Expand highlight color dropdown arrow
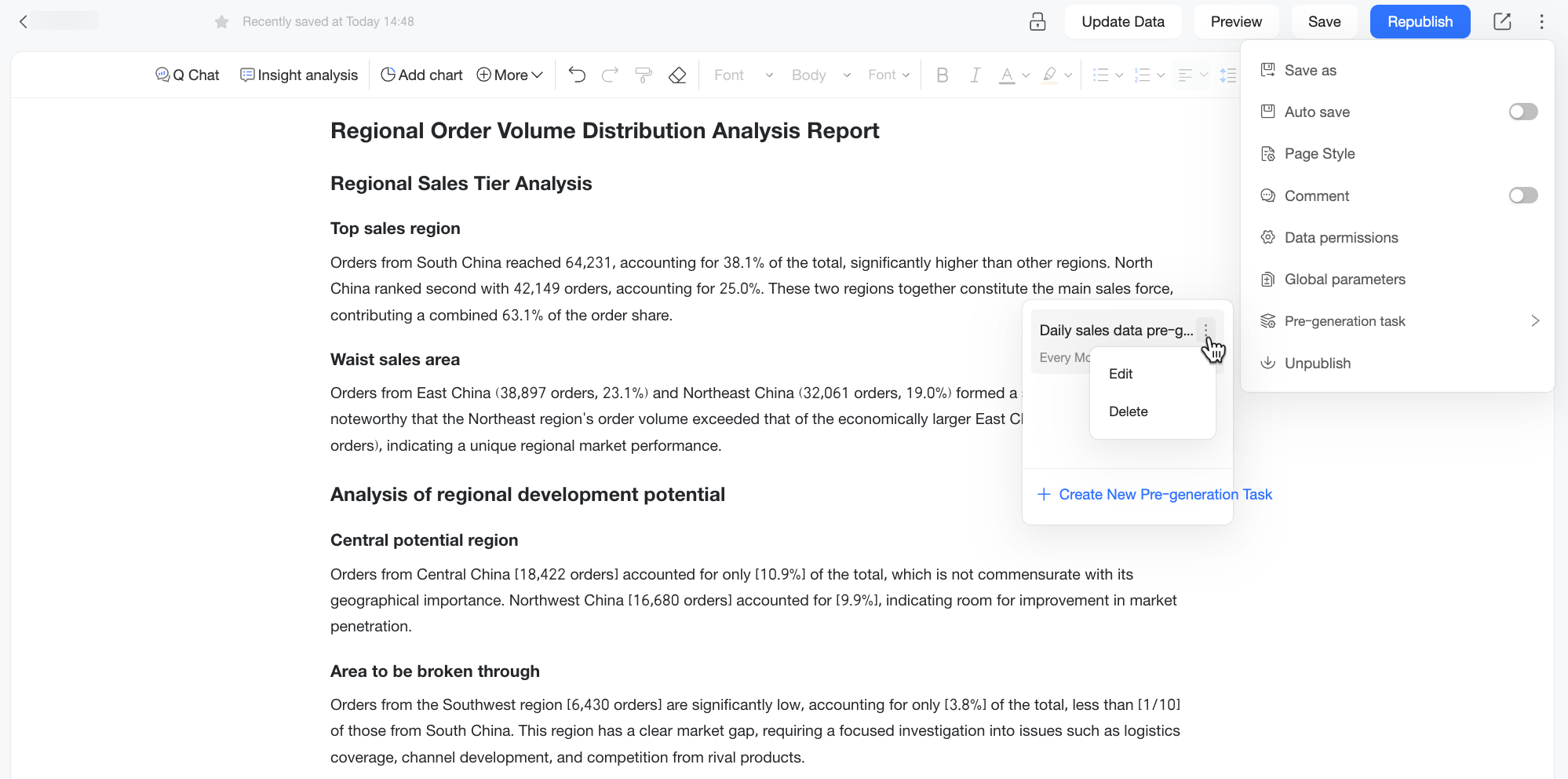The width and height of the screenshot is (1568, 779). tap(1068, 75)
